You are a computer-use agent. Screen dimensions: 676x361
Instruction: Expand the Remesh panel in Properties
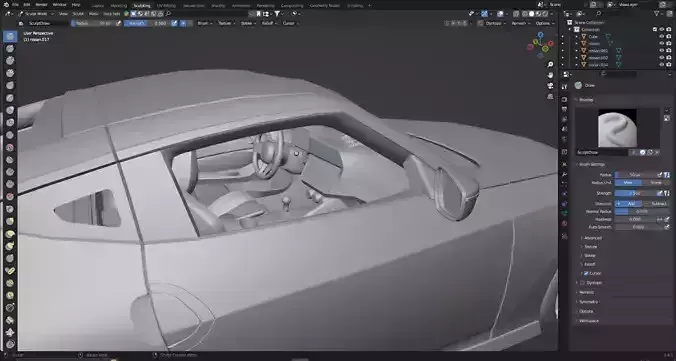pyautogui.click(x=586, y=292)
